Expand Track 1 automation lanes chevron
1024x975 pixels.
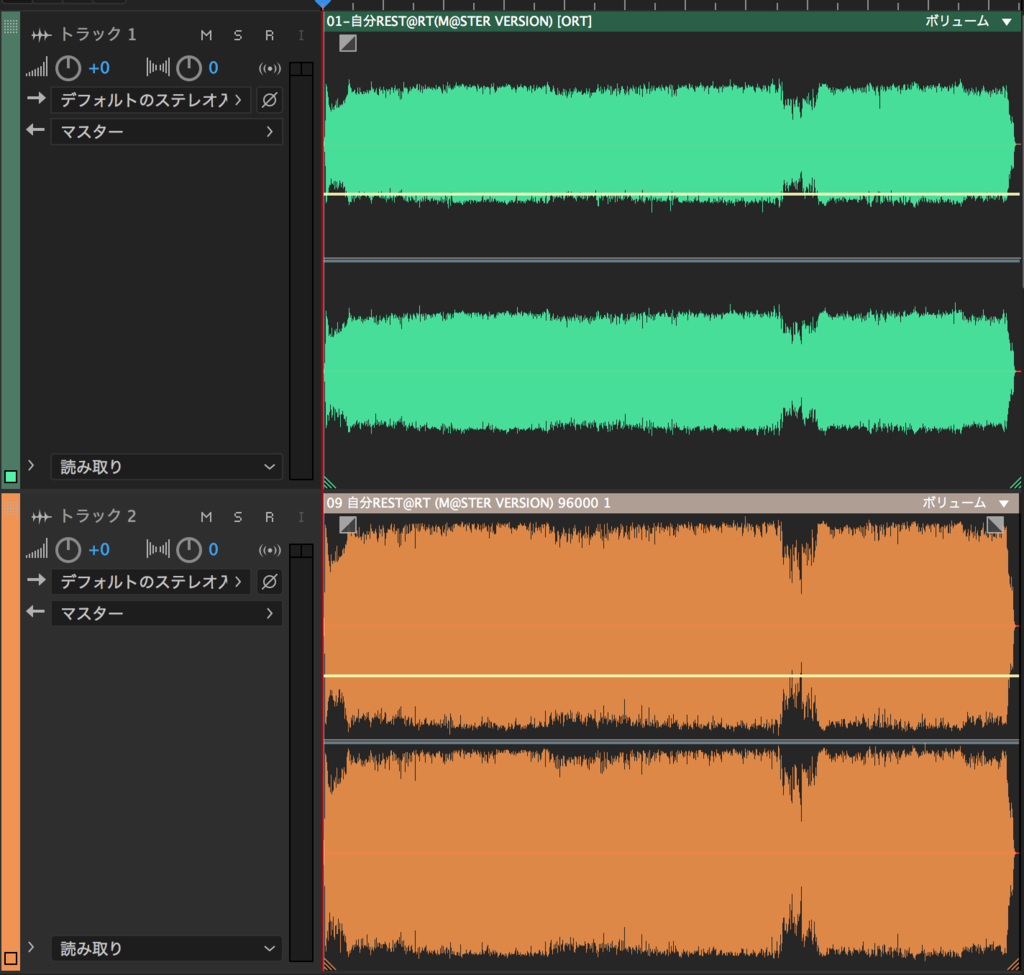coord(31,465)
